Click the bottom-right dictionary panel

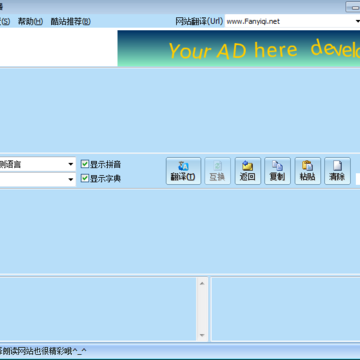point(286,309)
